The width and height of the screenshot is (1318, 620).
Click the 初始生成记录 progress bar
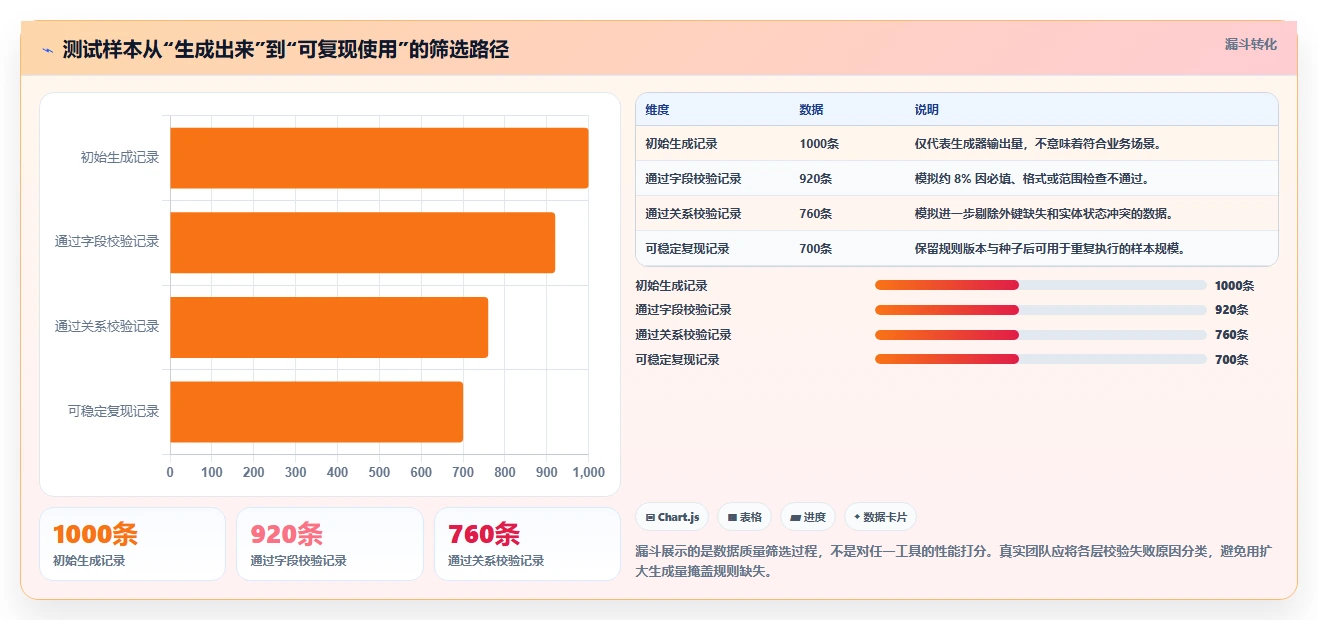click(1040, 285)
